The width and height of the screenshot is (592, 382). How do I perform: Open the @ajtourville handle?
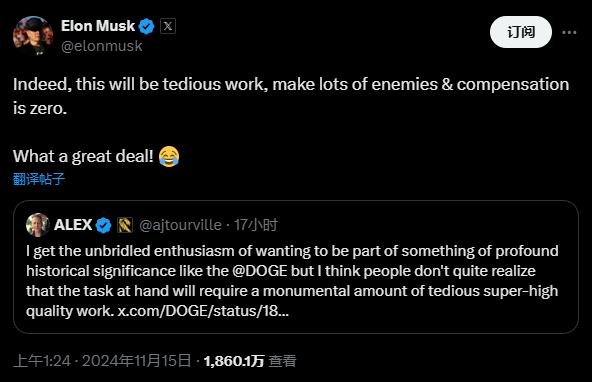[180, 225]
